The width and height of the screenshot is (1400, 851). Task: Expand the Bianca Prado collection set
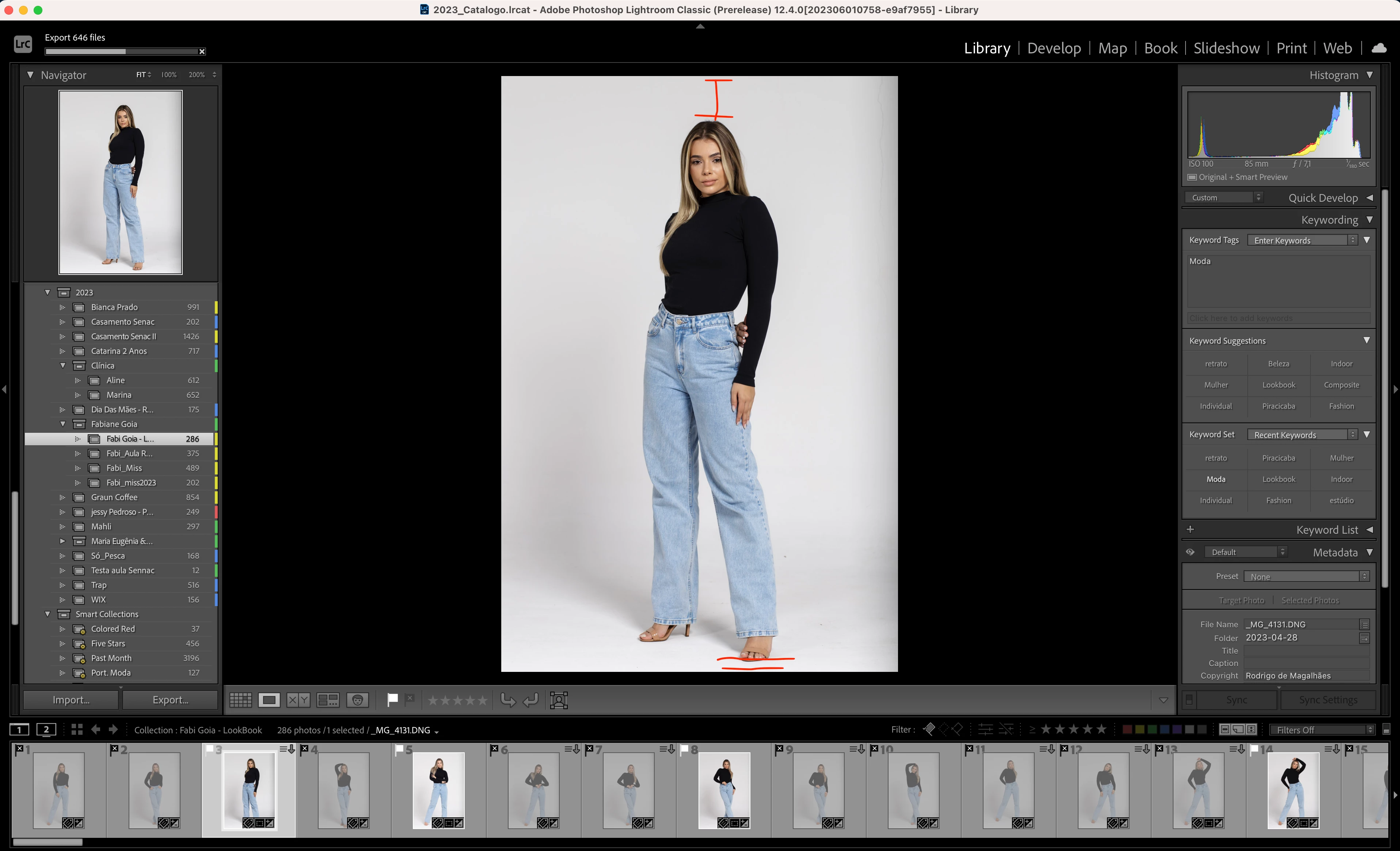(62, 307)
